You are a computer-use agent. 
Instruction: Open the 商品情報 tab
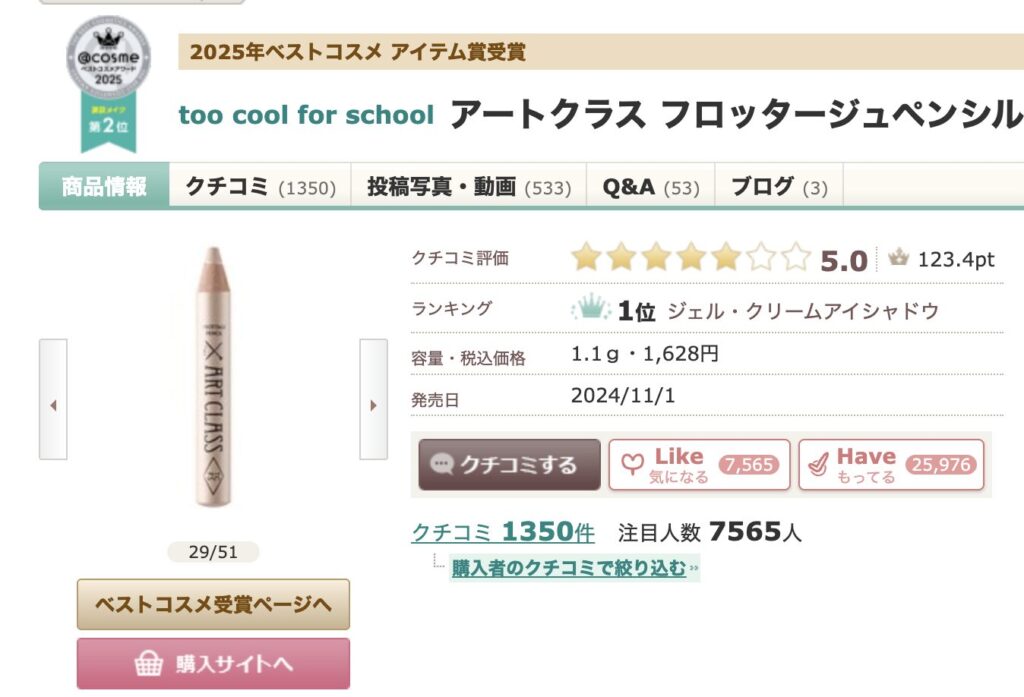104,187
